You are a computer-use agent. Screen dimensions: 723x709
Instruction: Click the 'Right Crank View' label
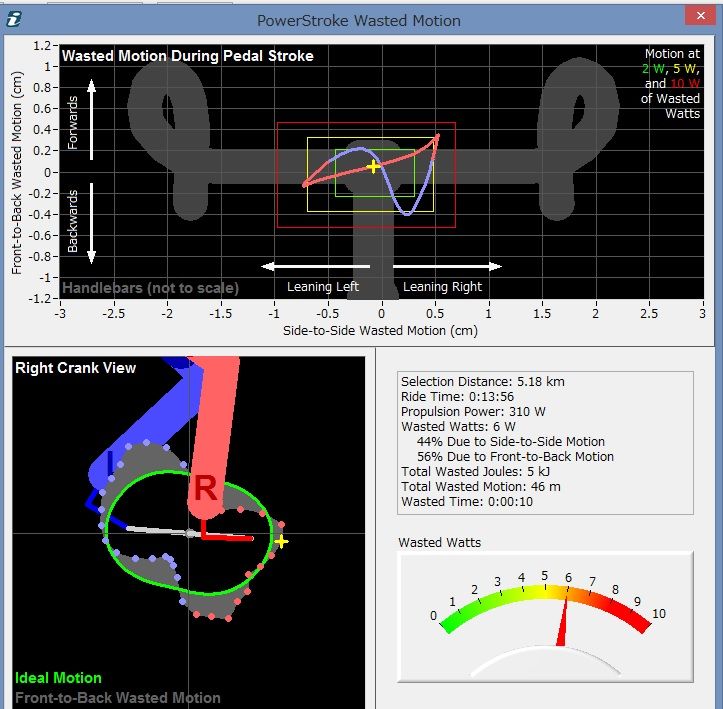76,368
